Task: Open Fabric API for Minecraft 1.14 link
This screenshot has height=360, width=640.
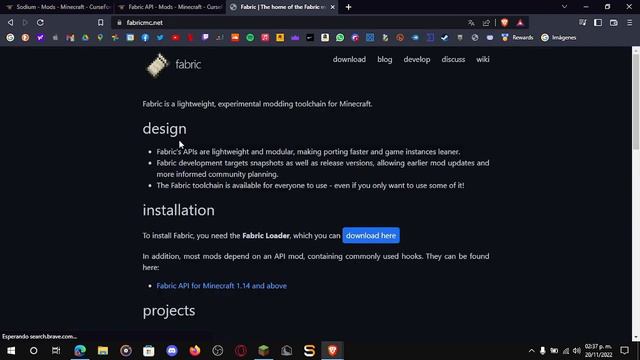Action: pos(221,286)
